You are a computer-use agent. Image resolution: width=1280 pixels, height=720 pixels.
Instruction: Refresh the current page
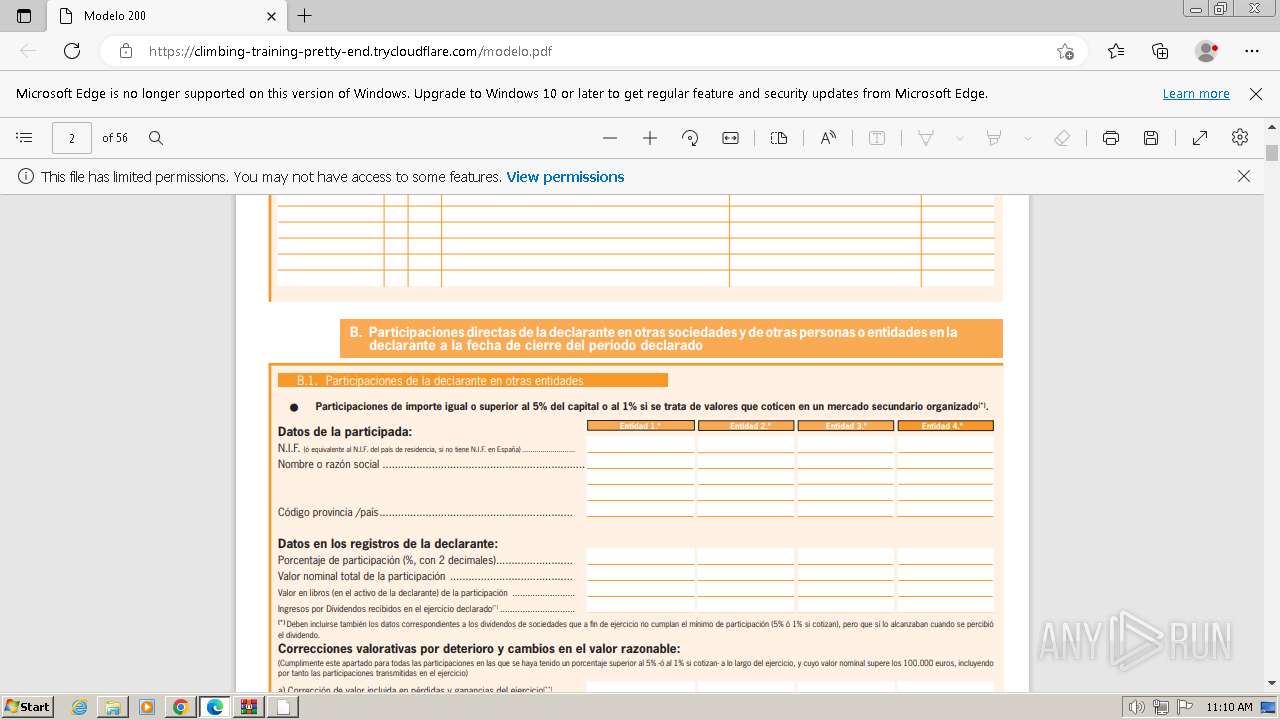(x=72, y=51)
